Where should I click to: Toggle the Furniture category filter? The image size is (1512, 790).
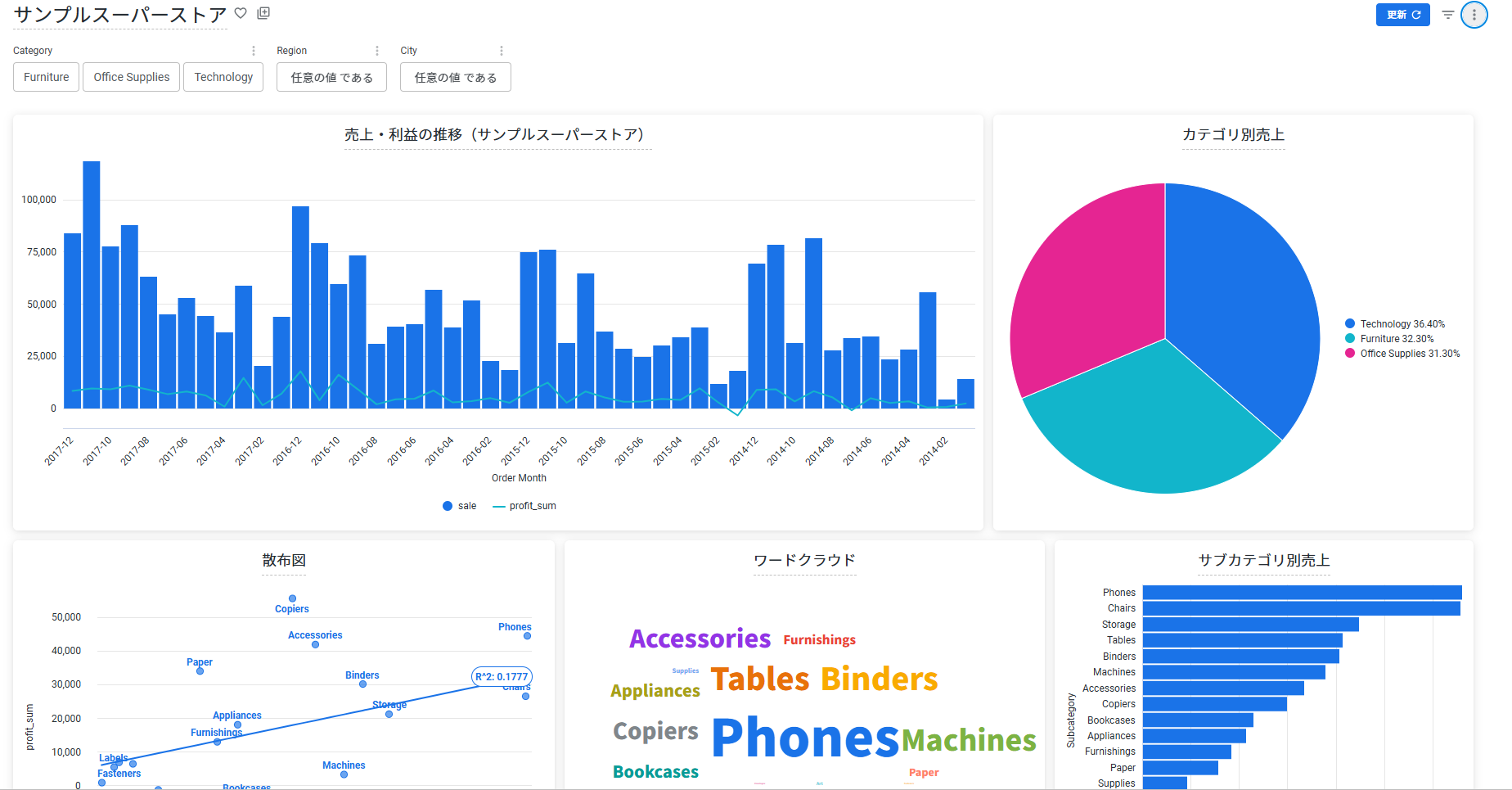pyautogui.click(x=47, y=77)
